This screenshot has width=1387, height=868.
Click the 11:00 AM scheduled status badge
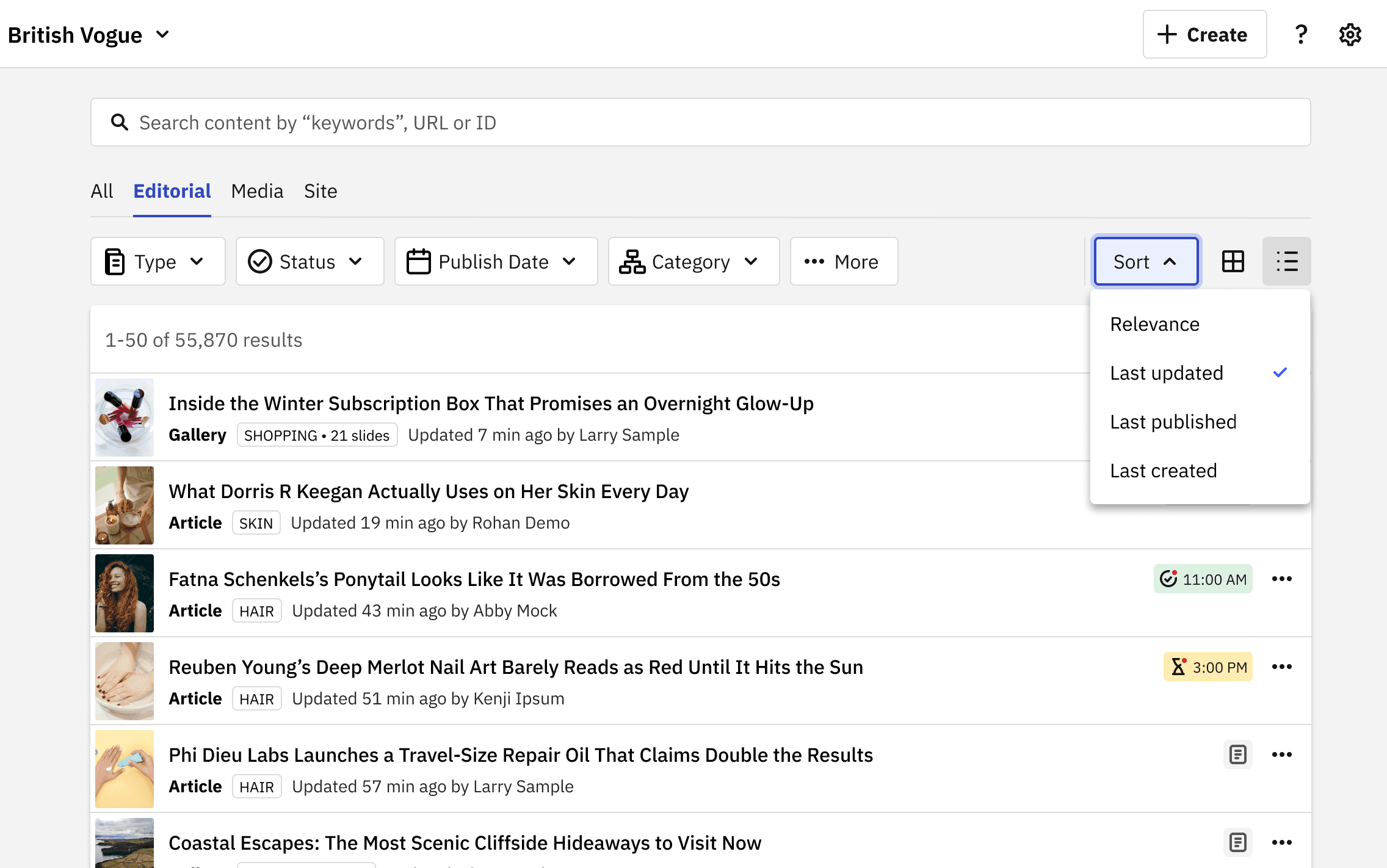click(x=1203, y=579)
